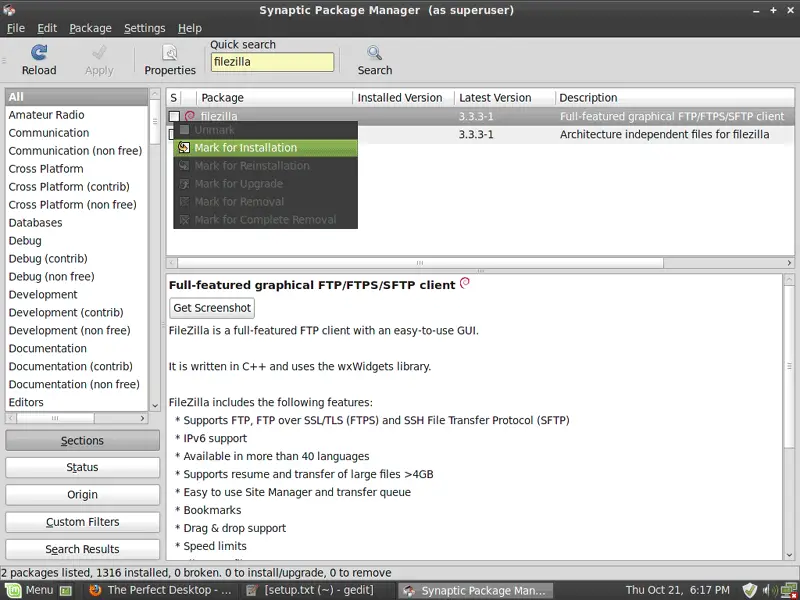Launch Firefox from the taskbar icon

coord(95,590)
